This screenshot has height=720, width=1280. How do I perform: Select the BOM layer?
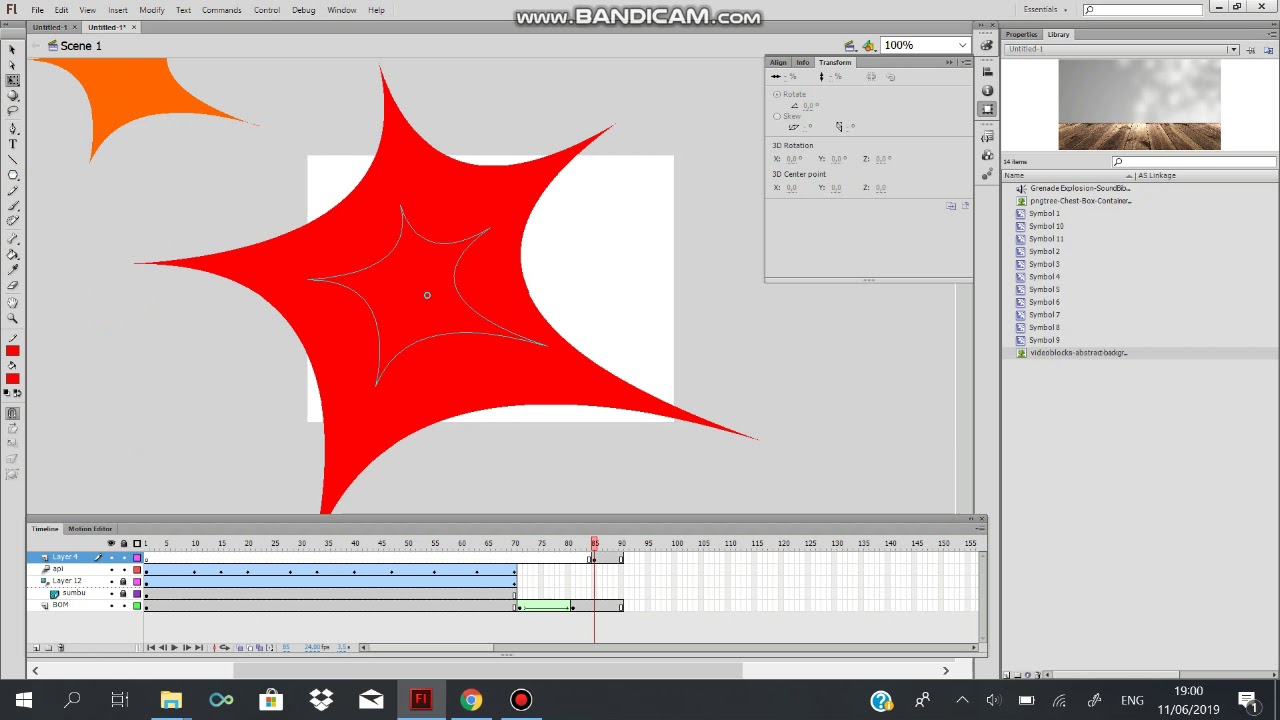[60, 605]
